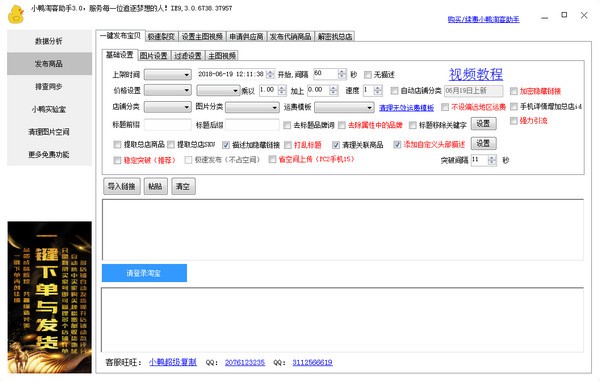The height and width of the screenshot is (381, 600).
Task: Click the 速度 stepper arrows
Action: [378, 90]
